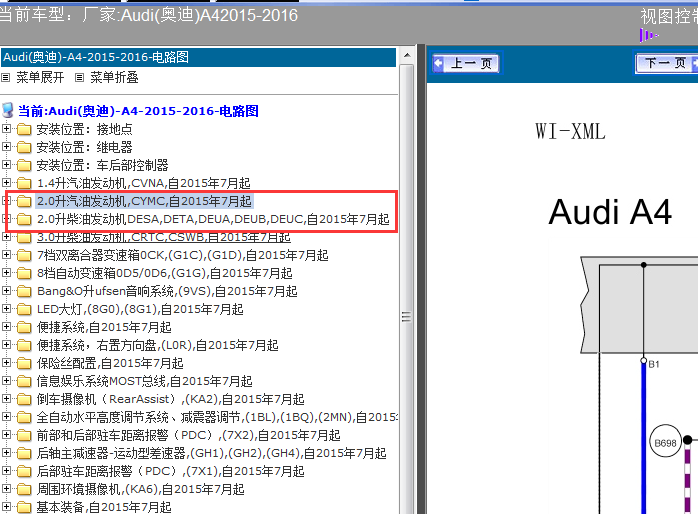Click folder icon of 后轴主减速器-运动型差速器
Screen dimensions: 698x514
24,453
